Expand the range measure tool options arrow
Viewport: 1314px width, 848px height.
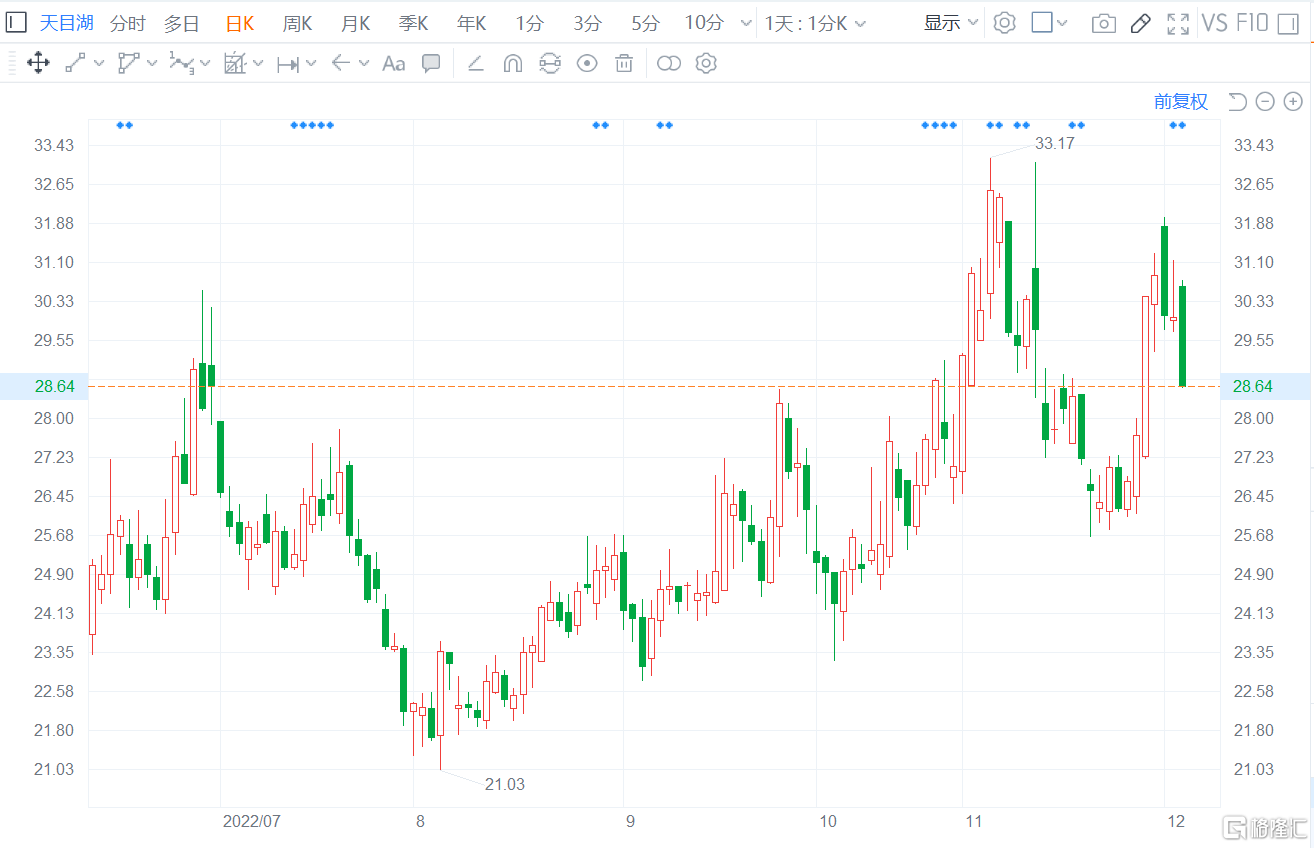click(x=311, y=64)
